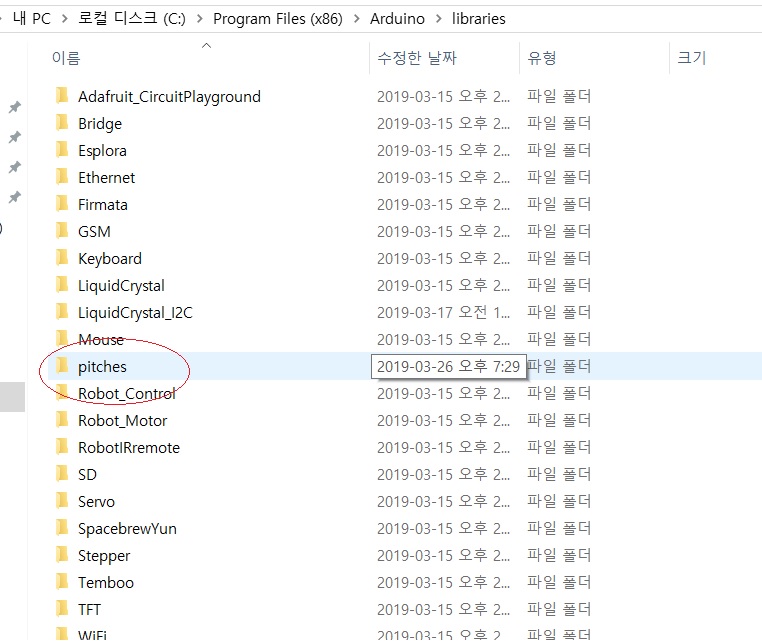The width and height of the screenshot is (762, 642).
Task: Navigate to Arduino in address bar
Action: click(x=397, y=18)
